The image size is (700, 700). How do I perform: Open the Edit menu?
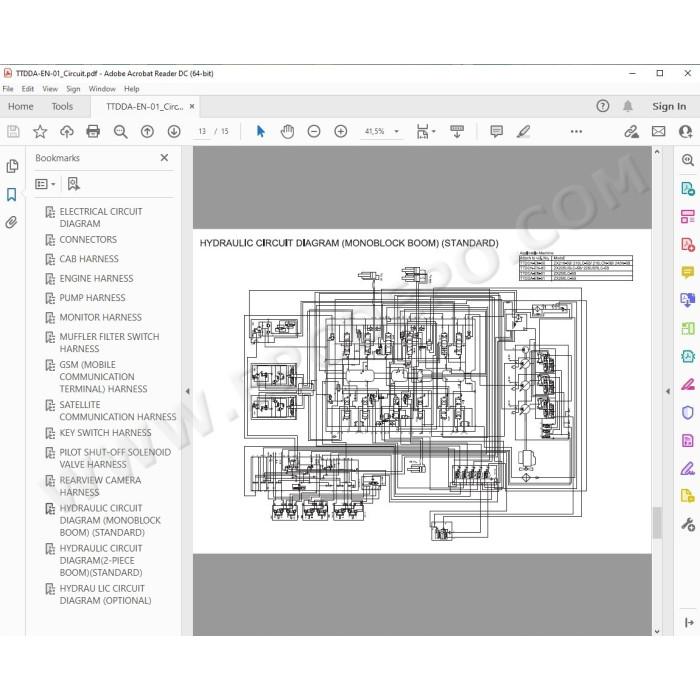pyautogui.click(x=28, y=89)
